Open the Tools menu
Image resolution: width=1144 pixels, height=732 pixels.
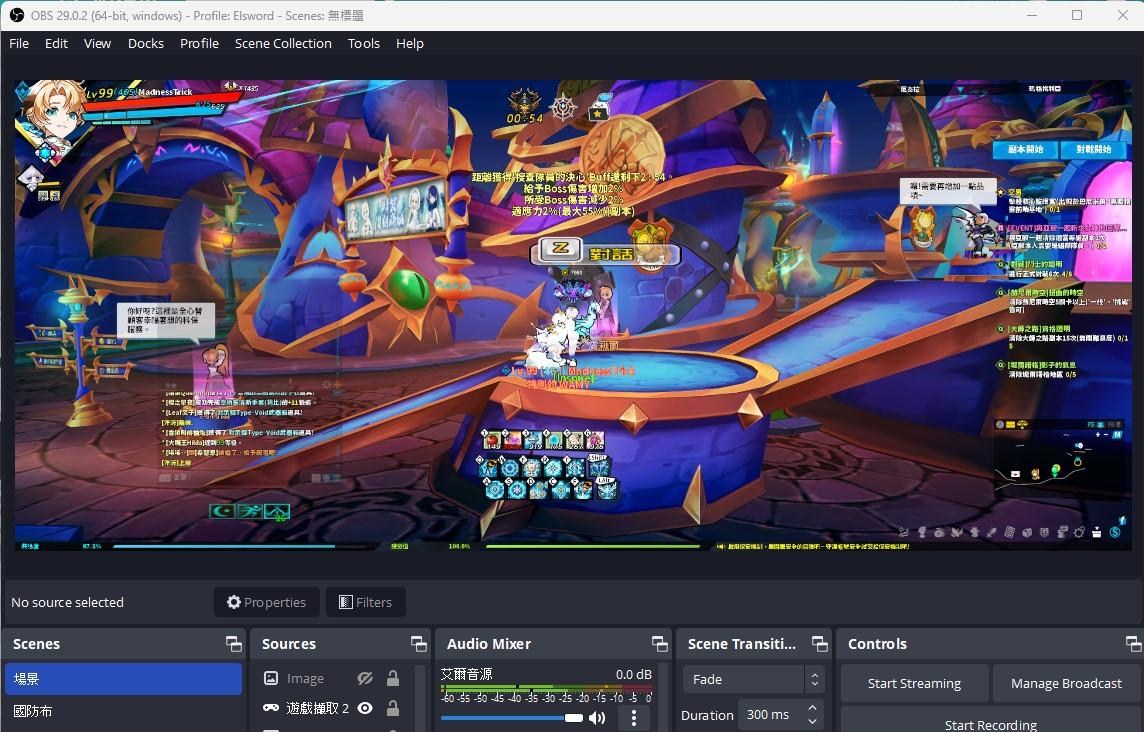pos(363,43)
